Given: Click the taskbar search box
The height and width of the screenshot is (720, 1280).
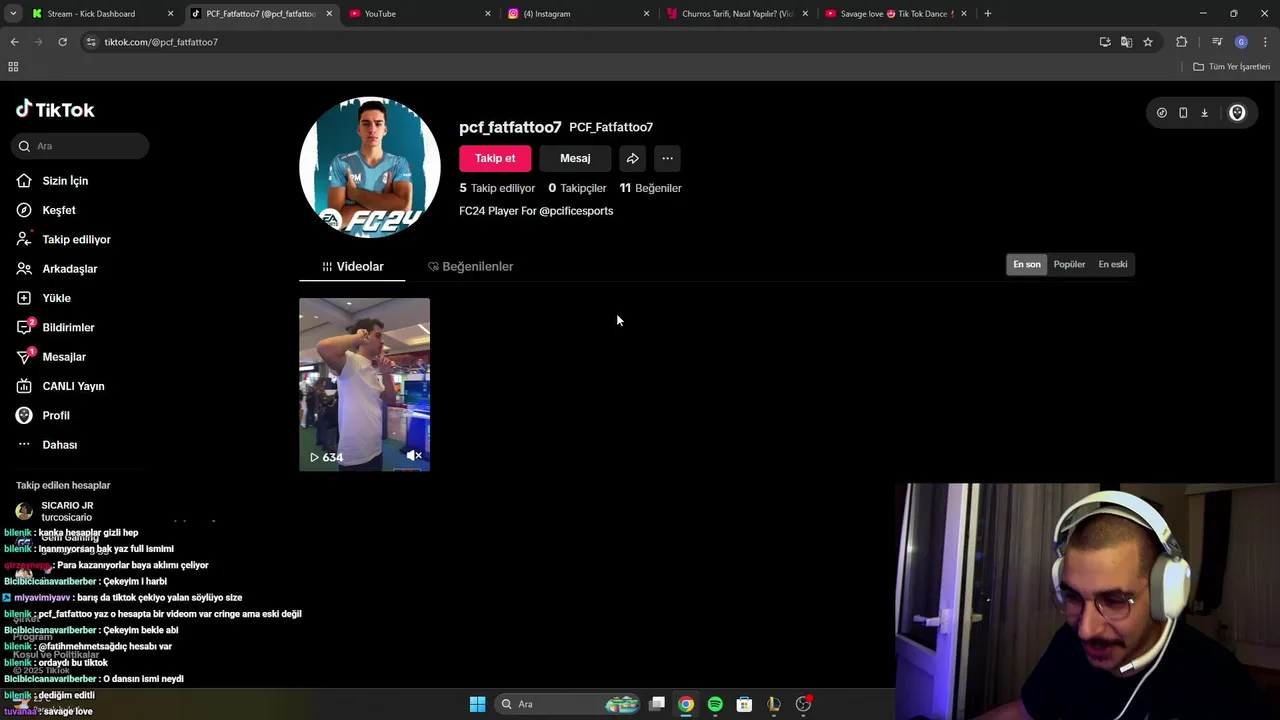Looking at the screenshot, I should (x=568, y=704).
